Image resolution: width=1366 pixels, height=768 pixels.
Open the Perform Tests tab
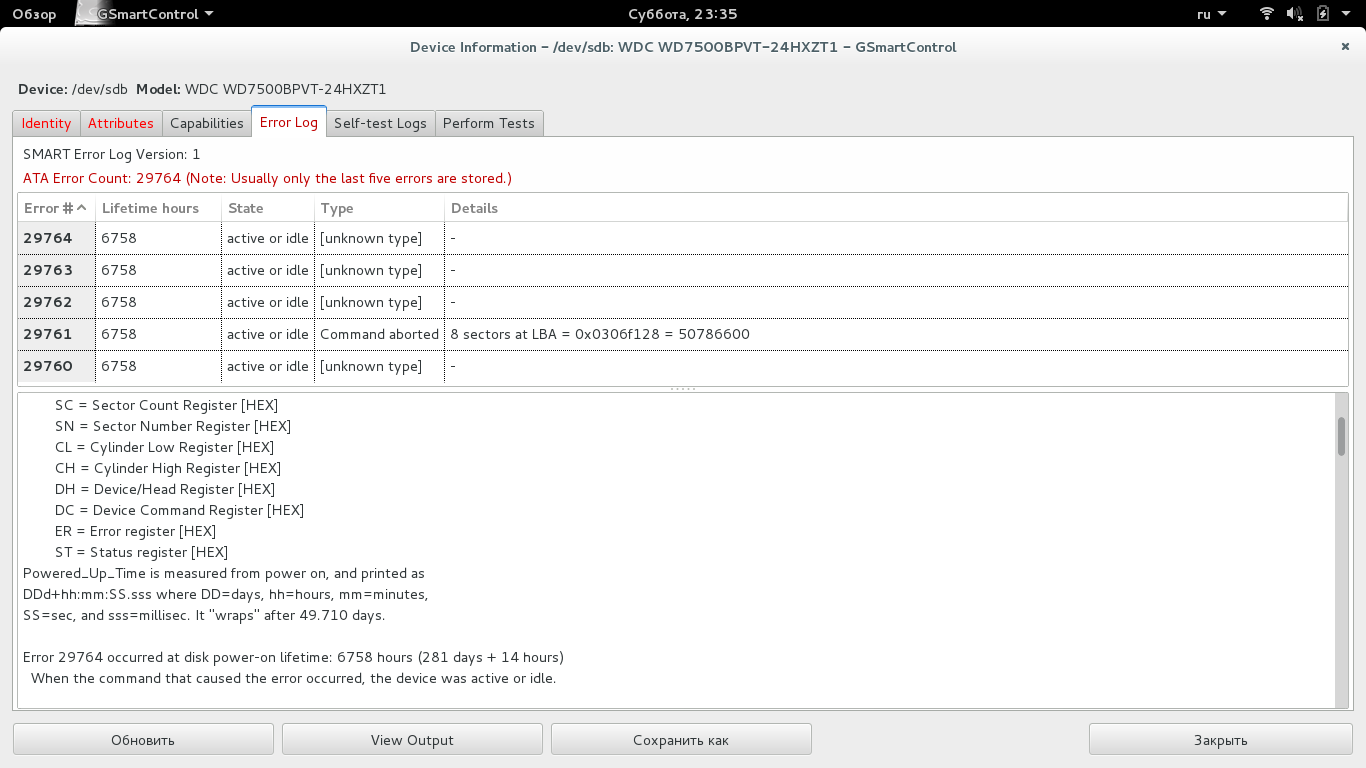tap(489, 123)
